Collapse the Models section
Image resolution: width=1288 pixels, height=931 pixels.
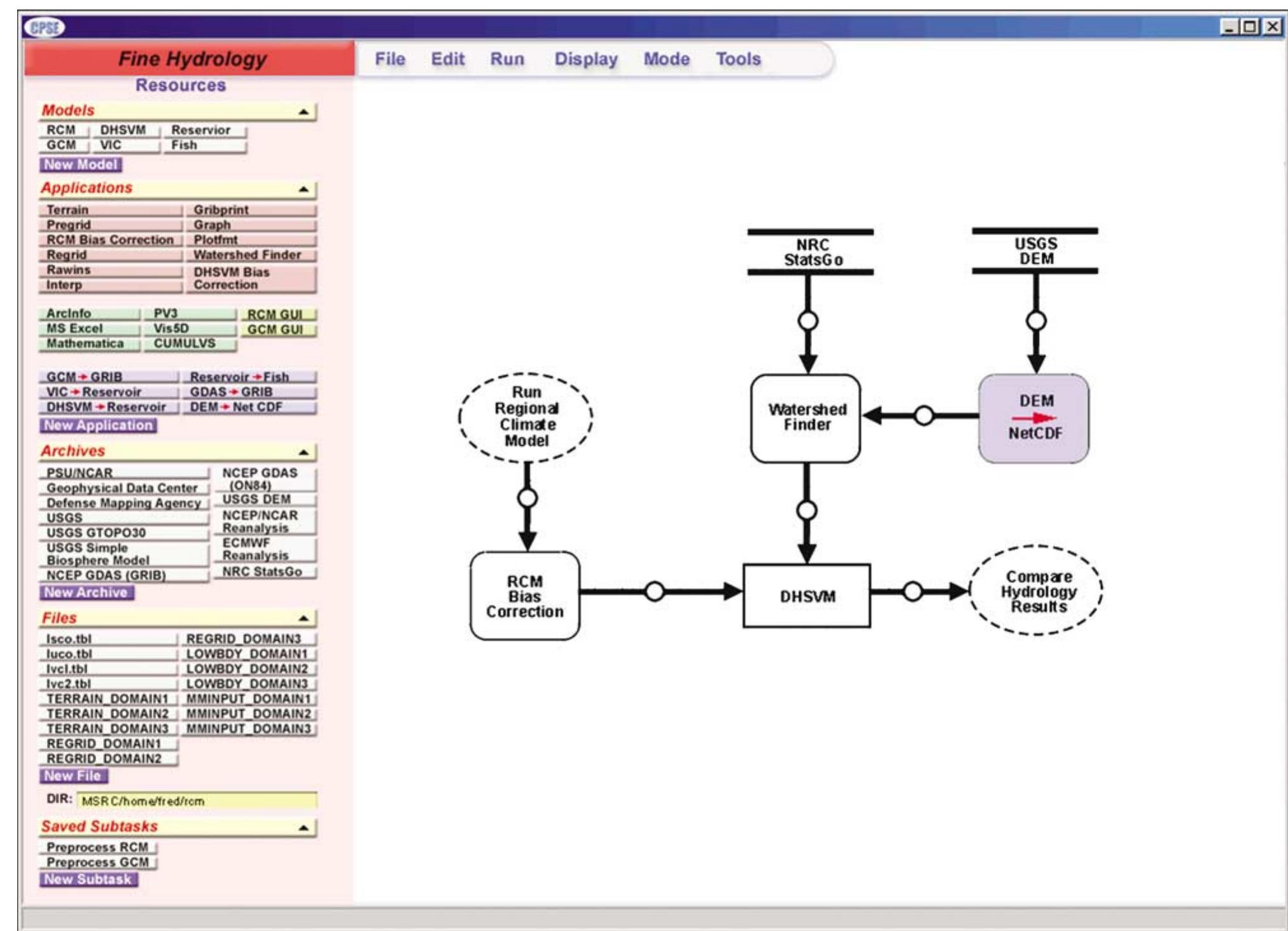point(304,112)
